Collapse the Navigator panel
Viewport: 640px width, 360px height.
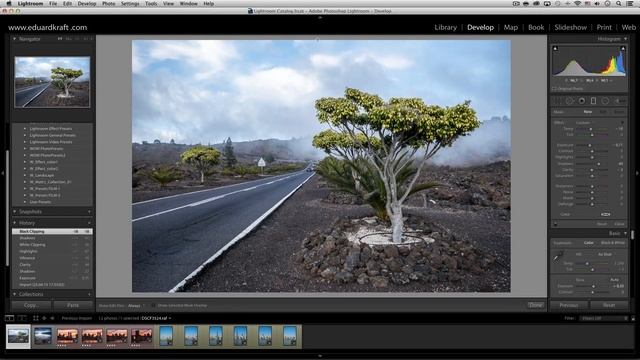point(15,39)
